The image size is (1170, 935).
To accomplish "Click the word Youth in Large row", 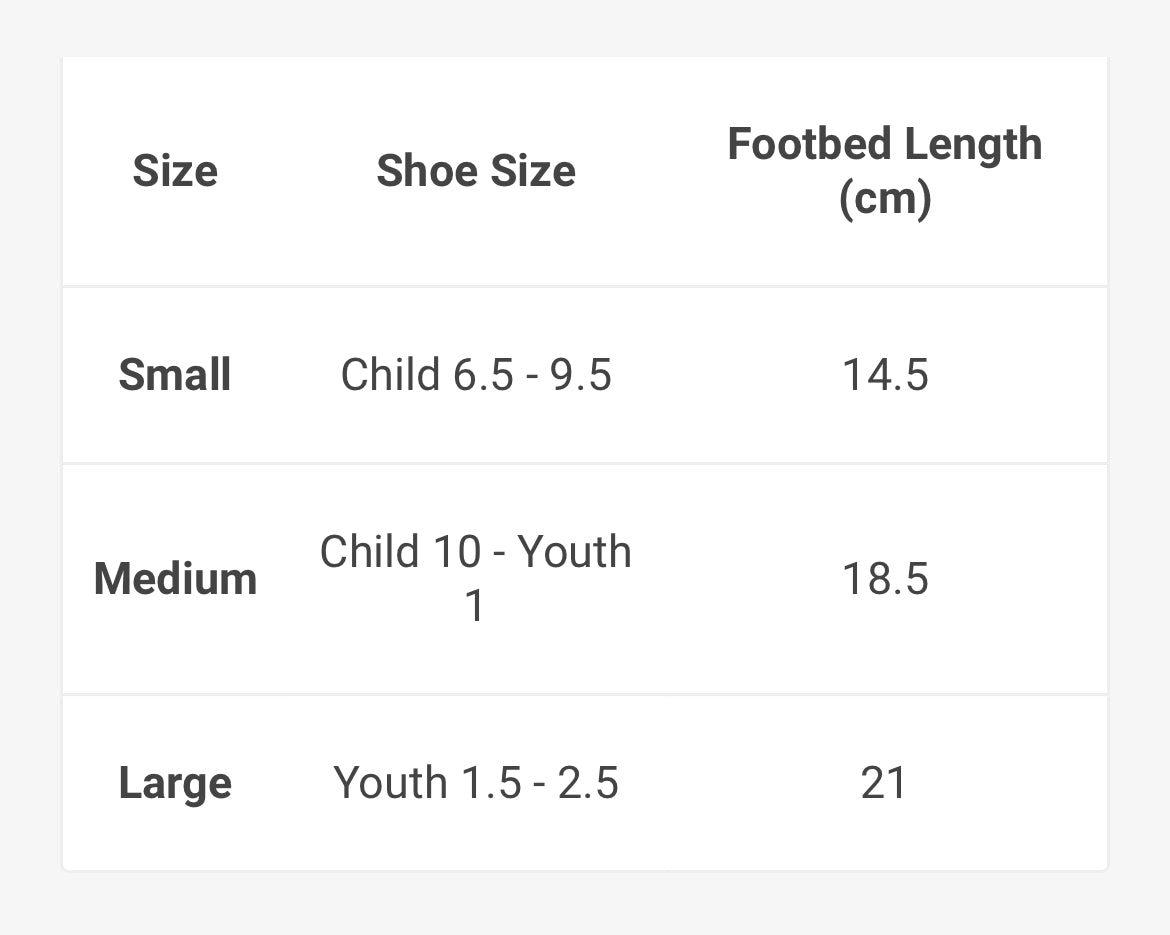I will 390,783.
